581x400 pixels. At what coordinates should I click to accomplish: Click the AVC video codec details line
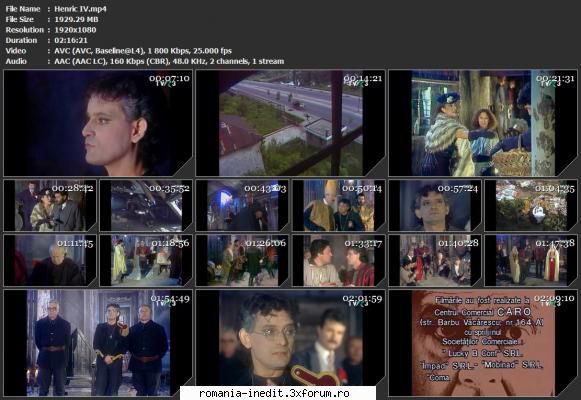click(x=143, y=51)
